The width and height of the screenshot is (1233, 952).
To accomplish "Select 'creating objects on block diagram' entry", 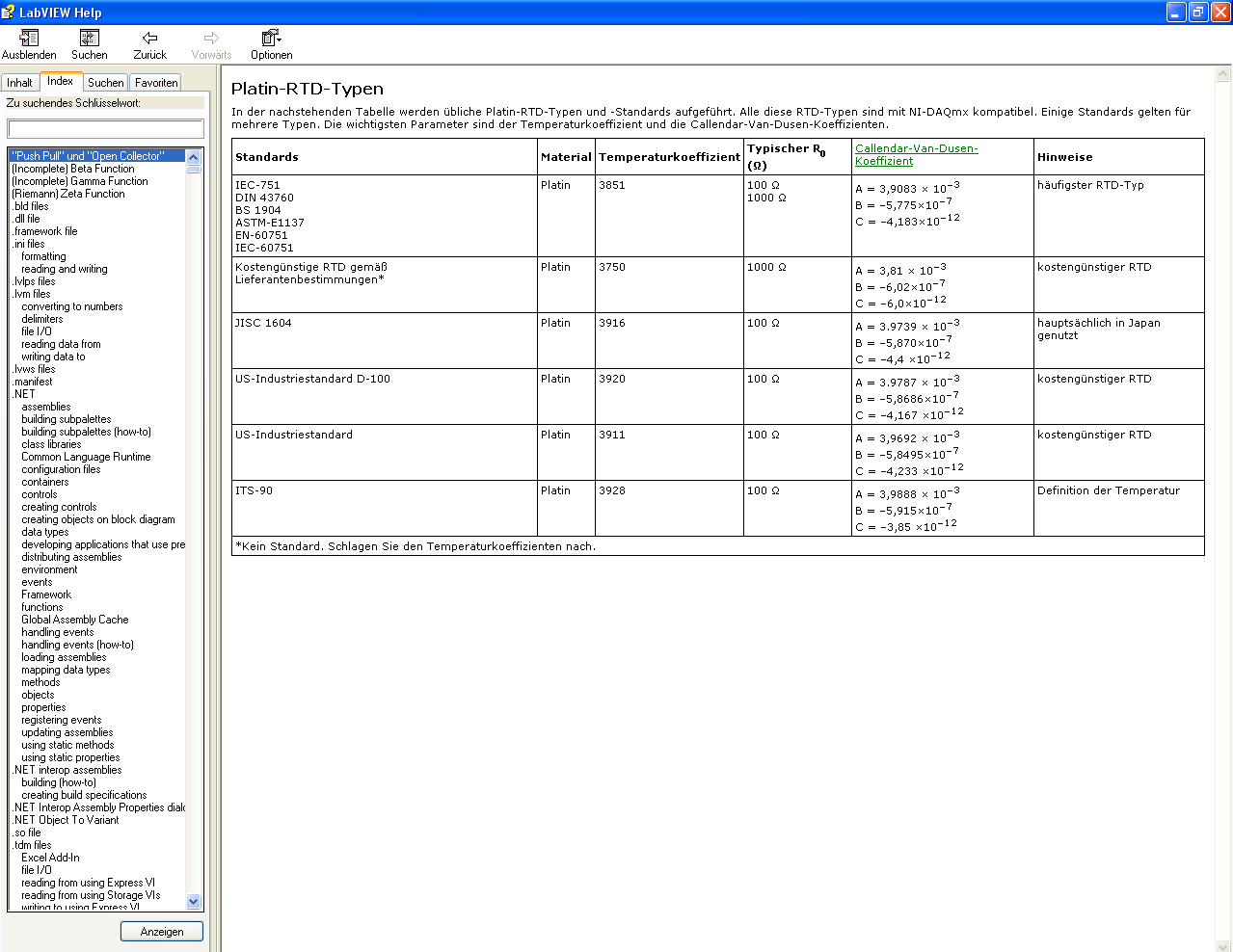I will (98, 519).
